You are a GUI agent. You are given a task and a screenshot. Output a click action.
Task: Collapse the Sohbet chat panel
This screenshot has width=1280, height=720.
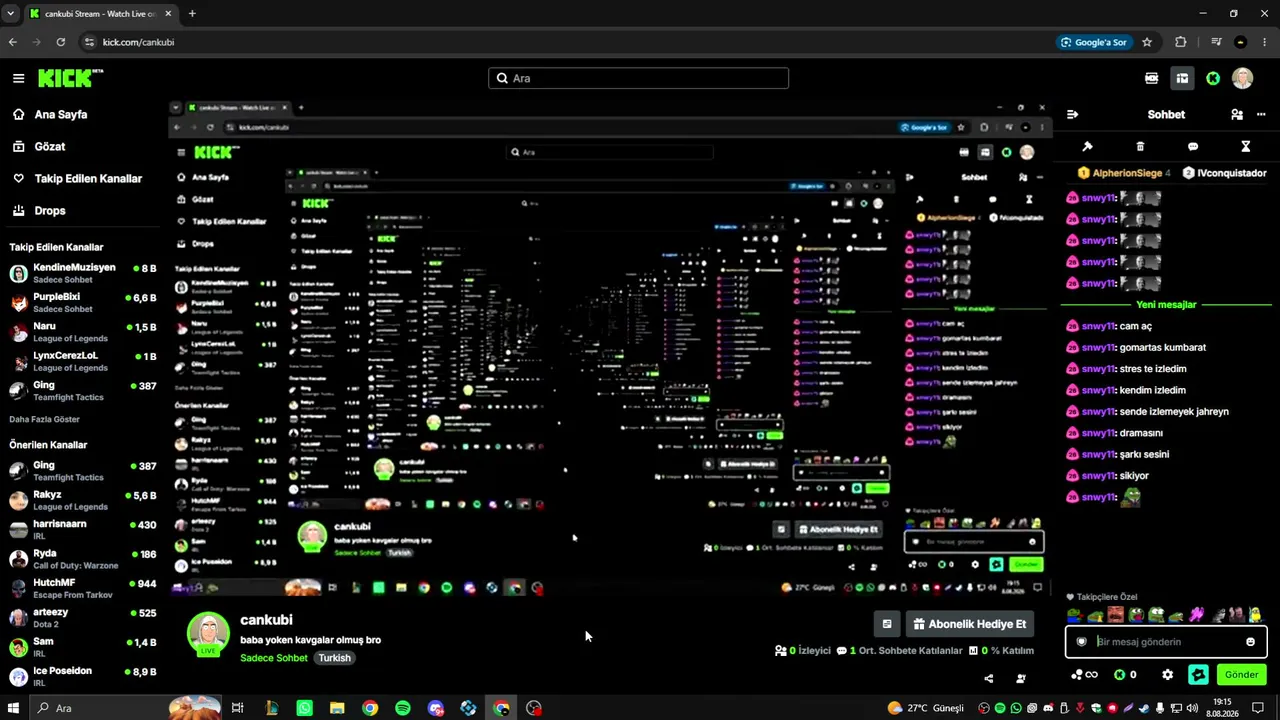[x=1072, y=115]
